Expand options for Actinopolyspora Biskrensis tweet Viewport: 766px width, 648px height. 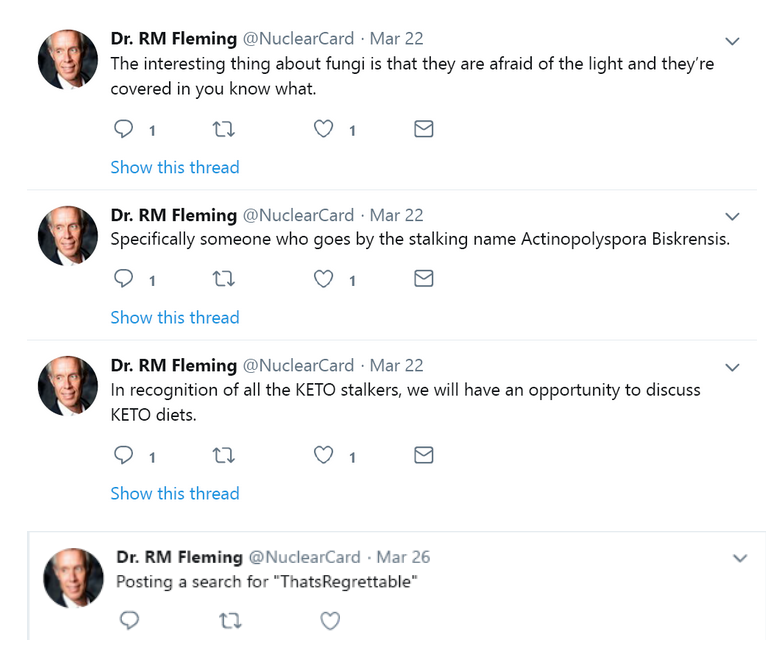tap(732, 217)
